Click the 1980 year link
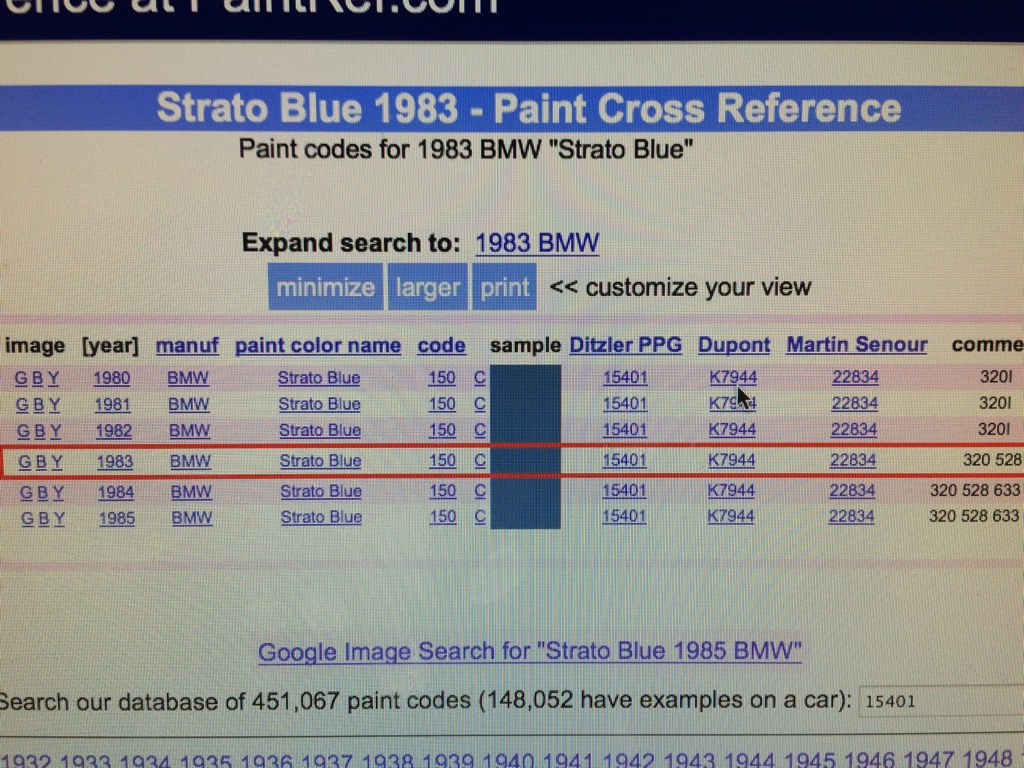Image resolution: width=1024 pixels, height=768 pixels. click(112, 378)
